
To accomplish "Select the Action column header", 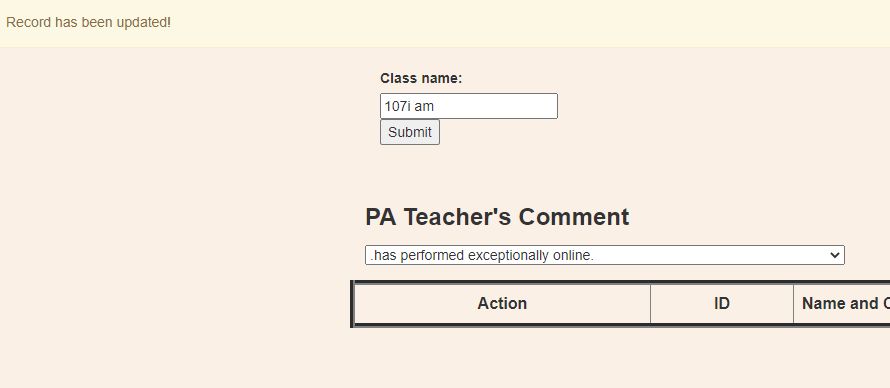I will (502, 303).
